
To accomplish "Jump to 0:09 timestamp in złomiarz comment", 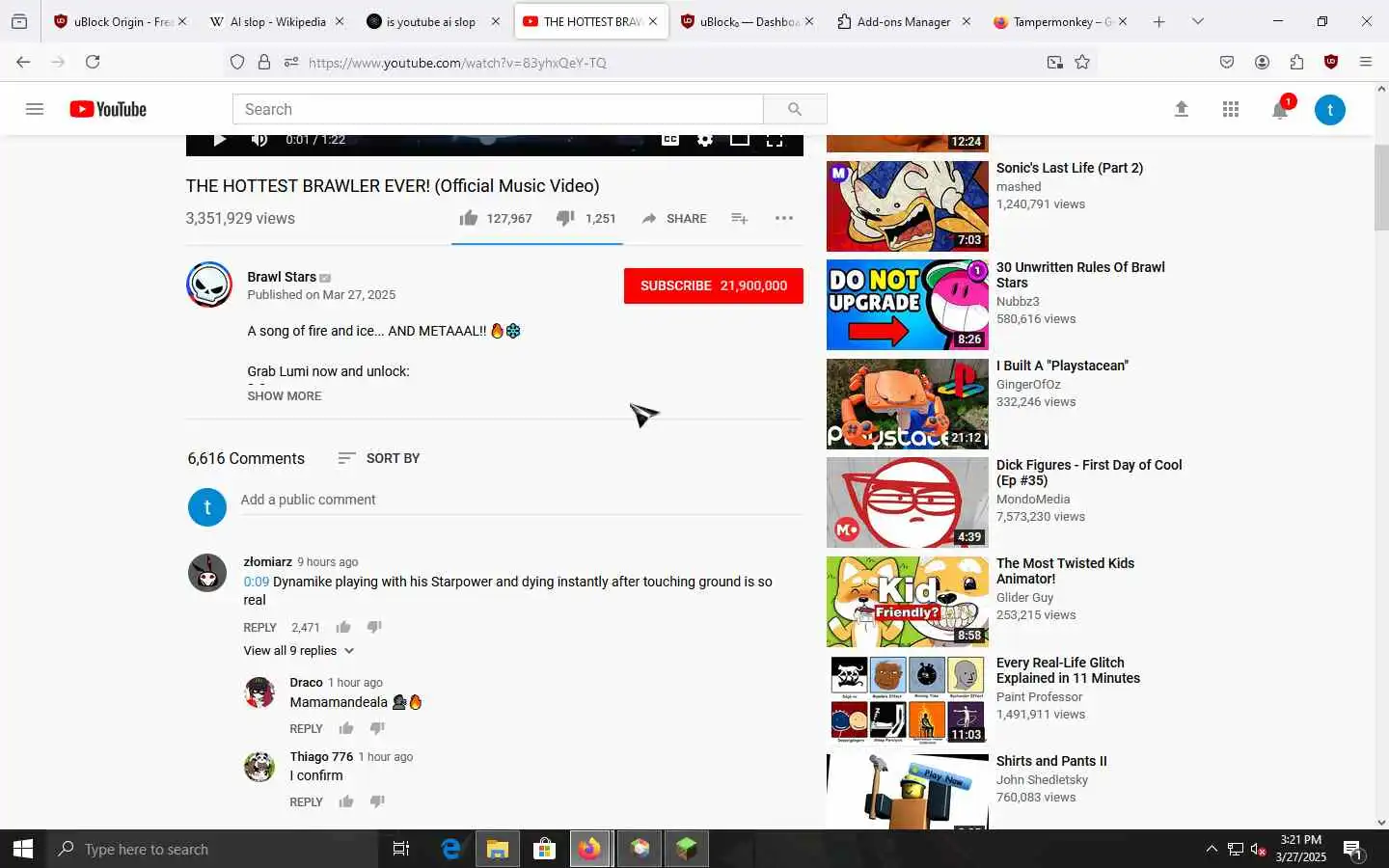I will 257,582.
